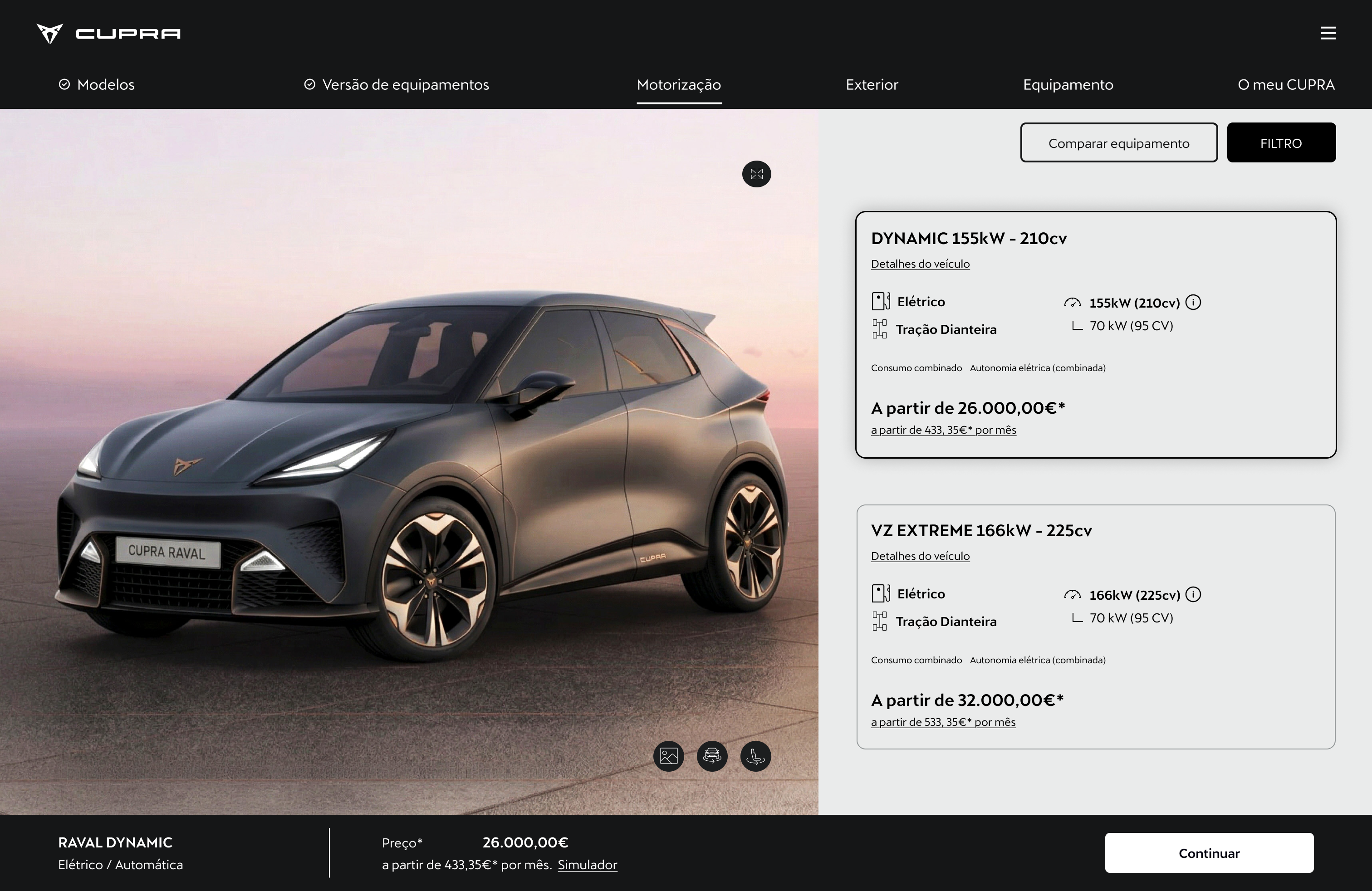Open the FILTRO options
This screenshot has width=1372, height=891.
point(1281,142)
